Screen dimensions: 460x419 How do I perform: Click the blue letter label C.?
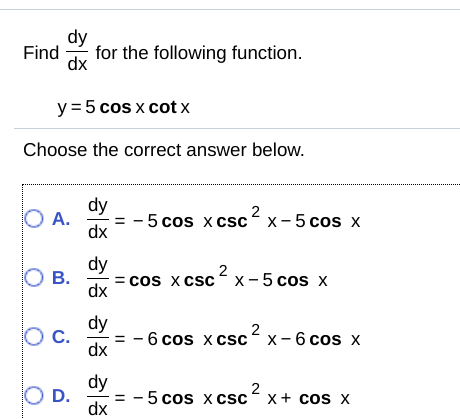pos(61,337)
